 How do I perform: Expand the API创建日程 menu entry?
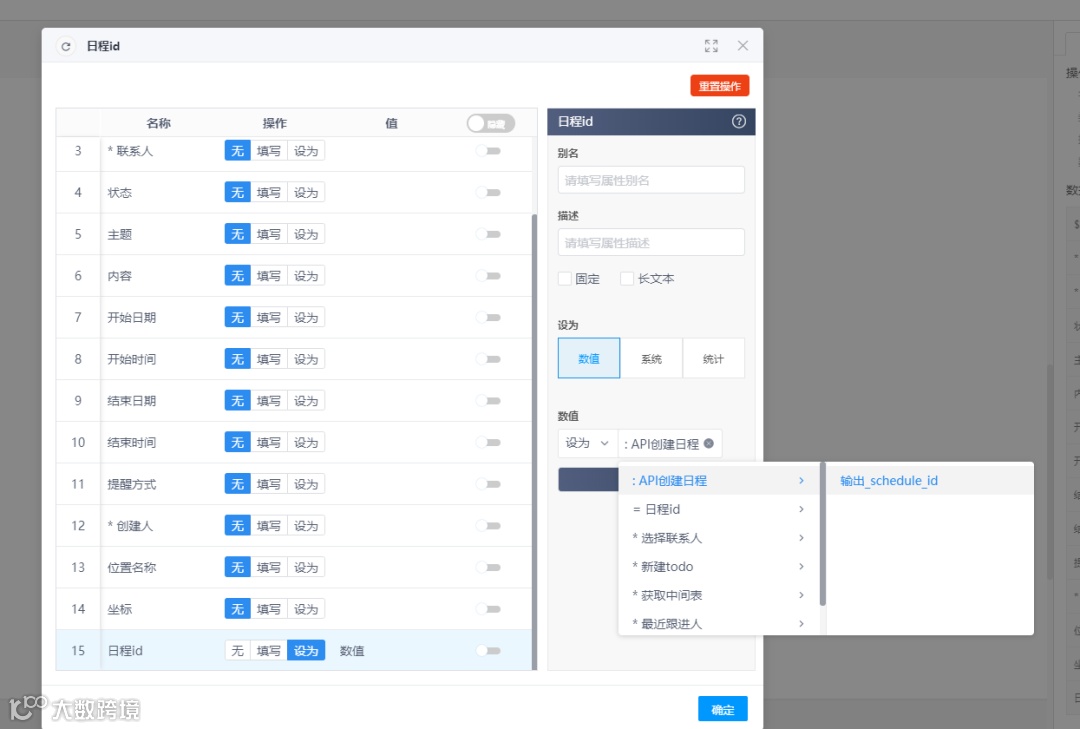[718, 480]
